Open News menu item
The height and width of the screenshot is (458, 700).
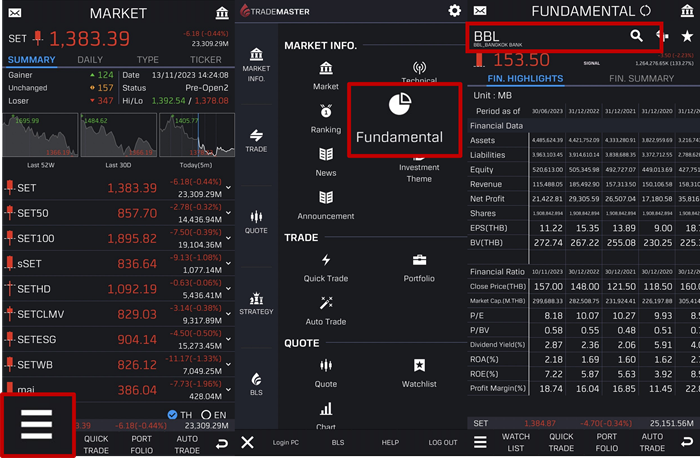pos(326,162)
